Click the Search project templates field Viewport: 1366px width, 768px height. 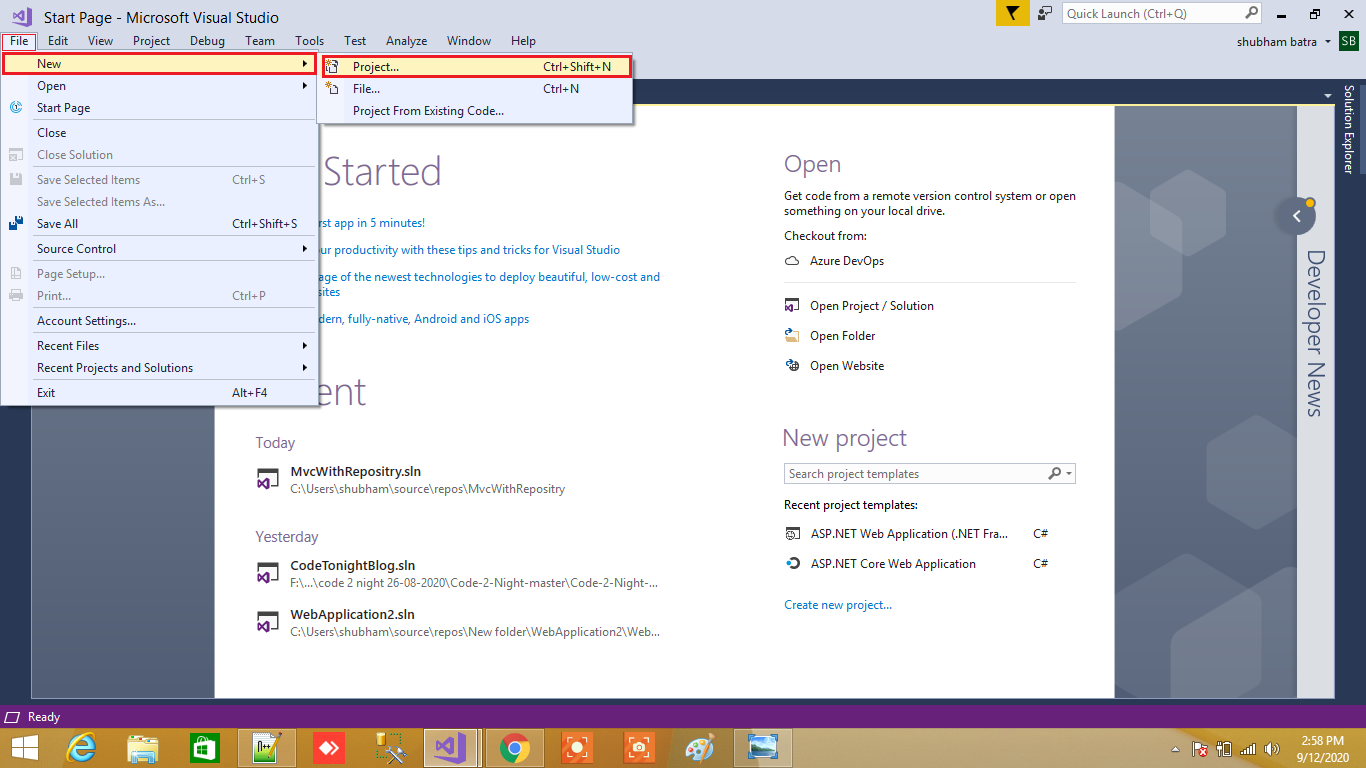915,474
